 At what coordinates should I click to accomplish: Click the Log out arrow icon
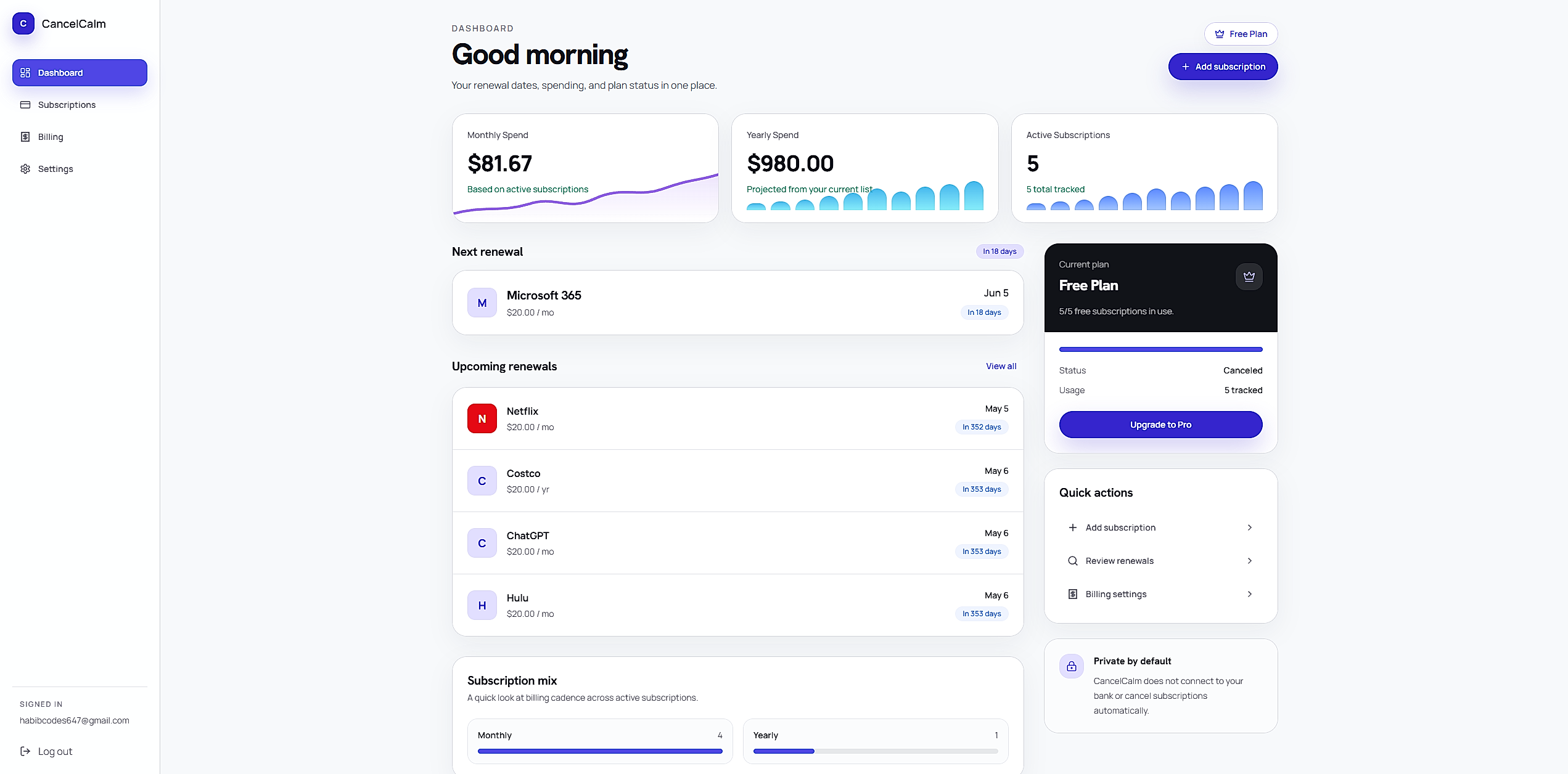[25, 751]
